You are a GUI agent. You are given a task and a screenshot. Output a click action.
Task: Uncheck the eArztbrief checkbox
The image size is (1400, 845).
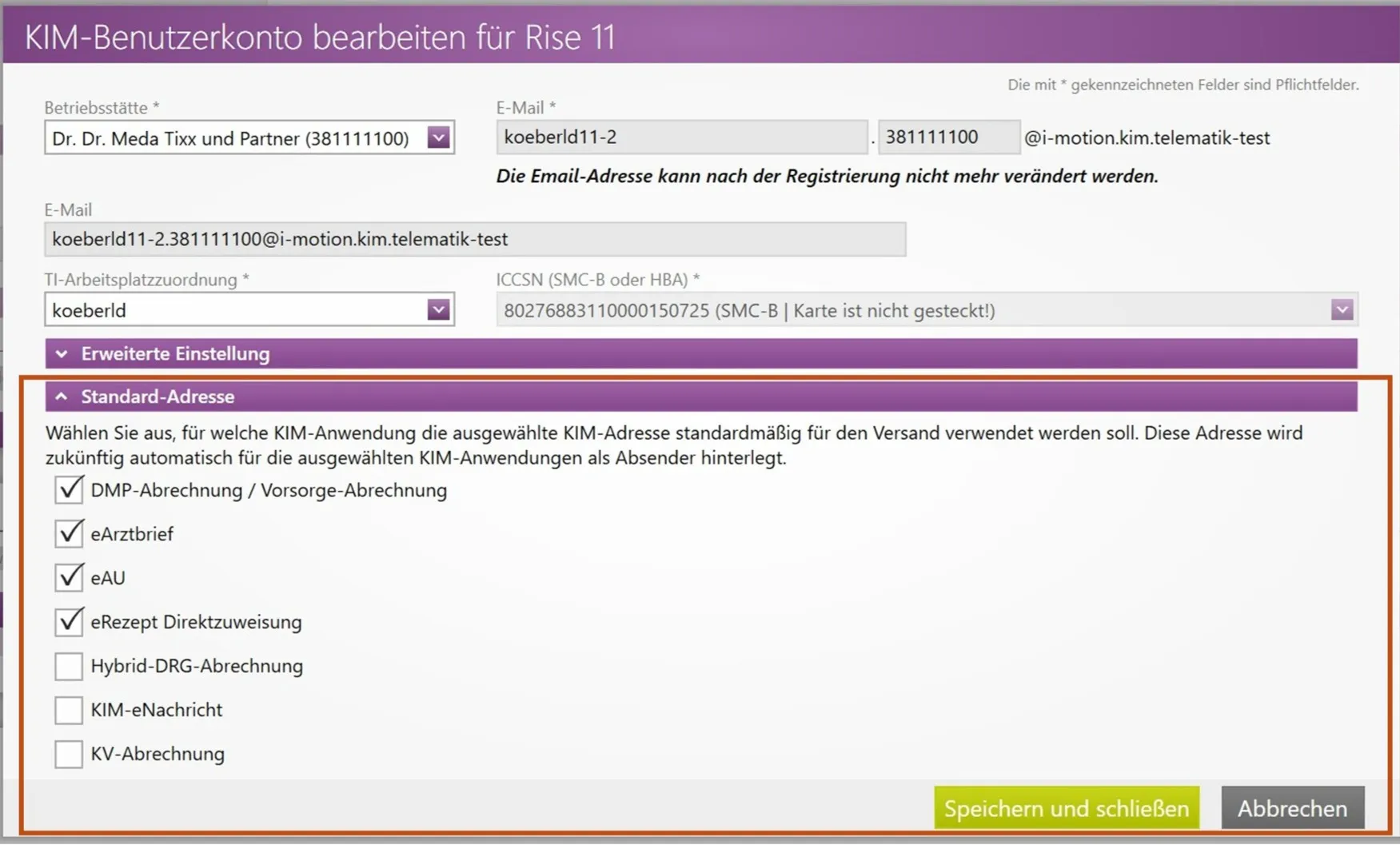[x=70, y=534]
